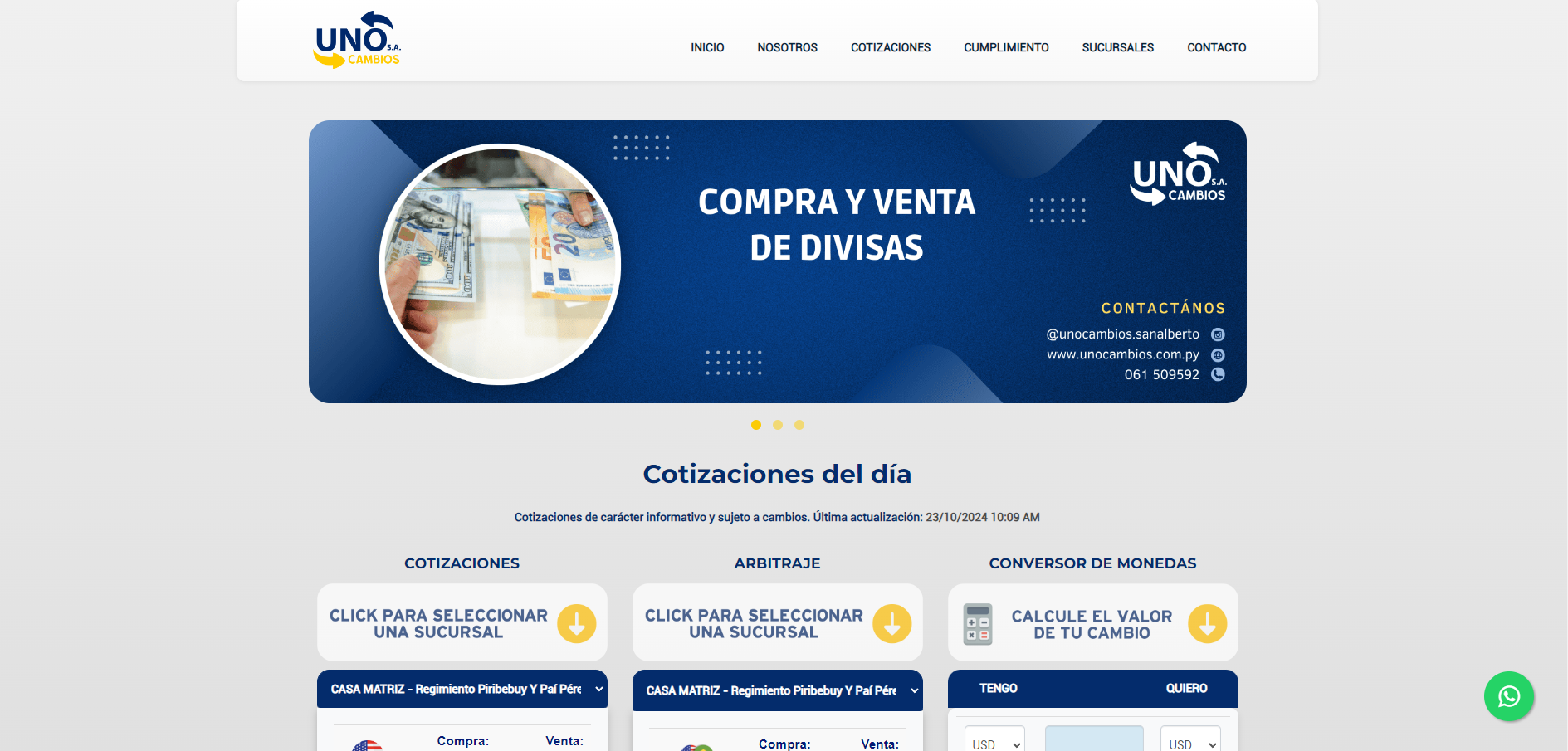Screen dimensions: 1568x751
Task: Open the SUCURSALES menu item
Action: point(1117,47)
